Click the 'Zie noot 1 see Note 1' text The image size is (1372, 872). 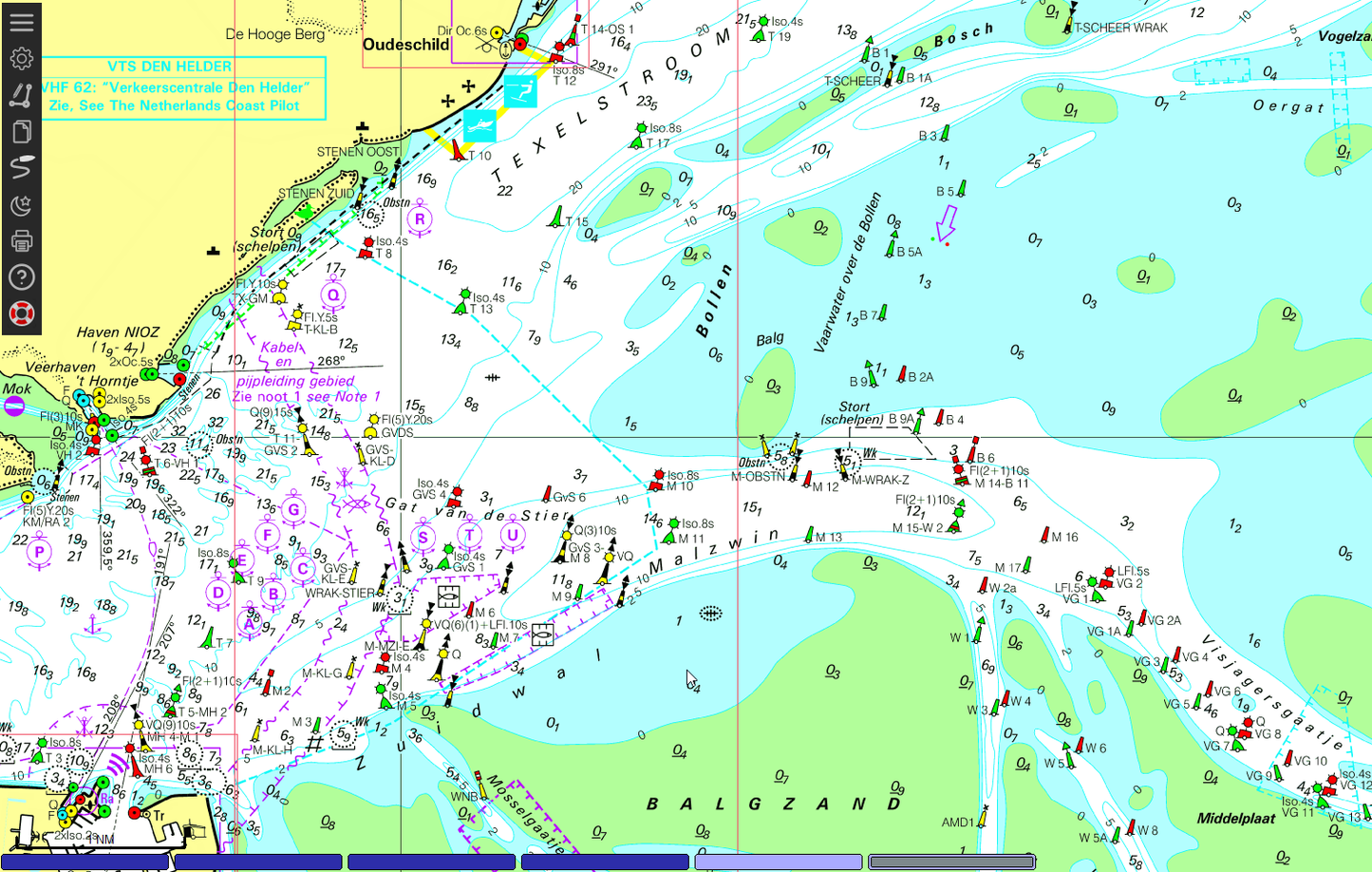(x=306, y=397)
